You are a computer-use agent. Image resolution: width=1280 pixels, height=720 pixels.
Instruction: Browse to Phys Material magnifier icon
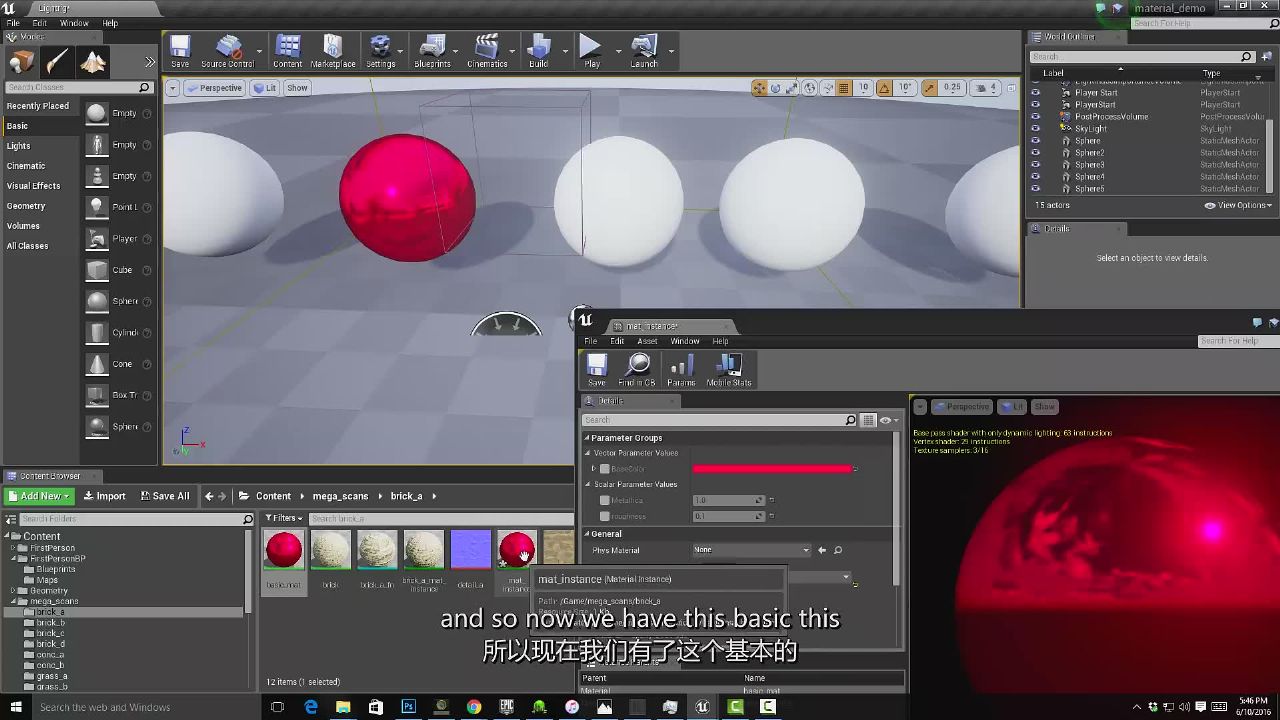coord(838,550)
